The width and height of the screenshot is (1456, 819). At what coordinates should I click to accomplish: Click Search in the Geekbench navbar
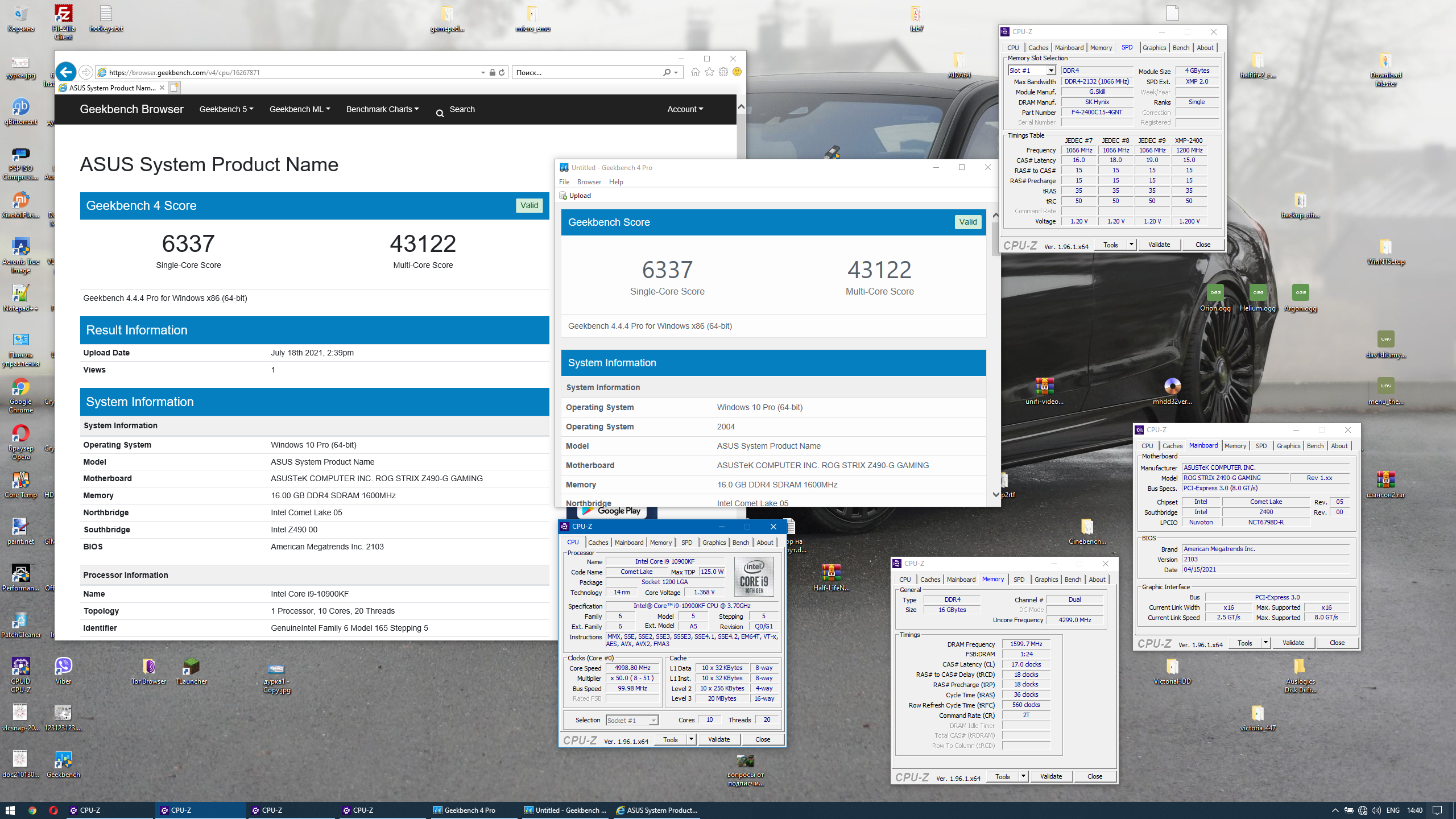tap(455, 109)
